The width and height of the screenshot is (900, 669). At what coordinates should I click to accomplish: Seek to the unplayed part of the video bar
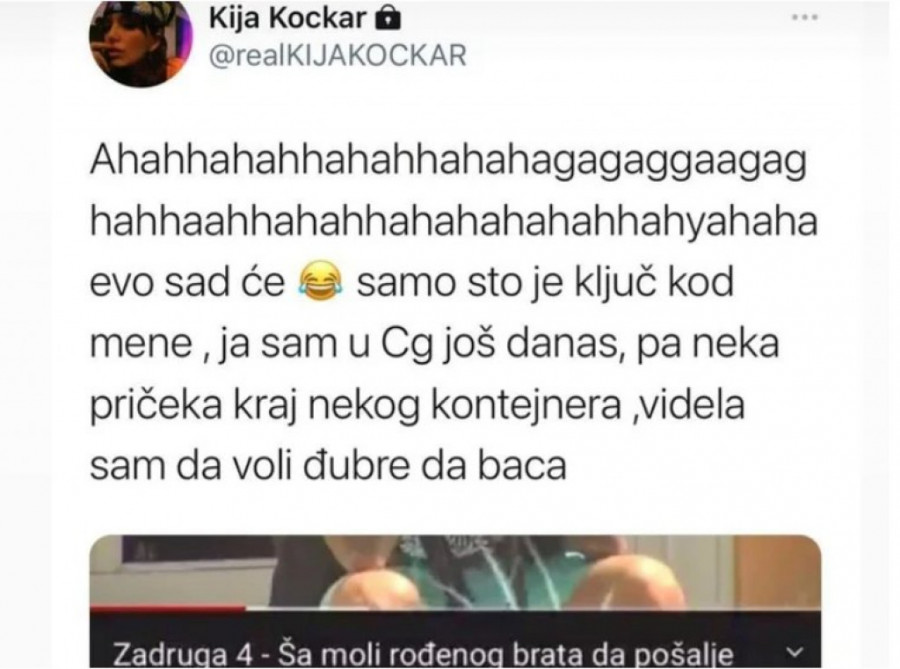[534, 608]
